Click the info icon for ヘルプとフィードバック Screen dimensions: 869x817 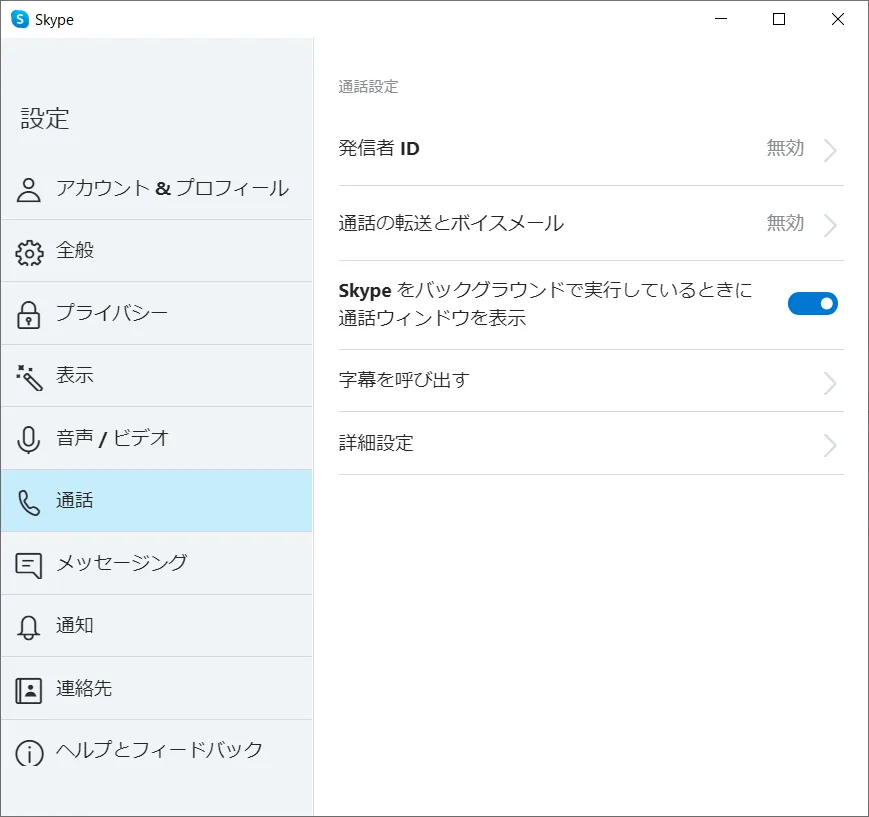29,752
